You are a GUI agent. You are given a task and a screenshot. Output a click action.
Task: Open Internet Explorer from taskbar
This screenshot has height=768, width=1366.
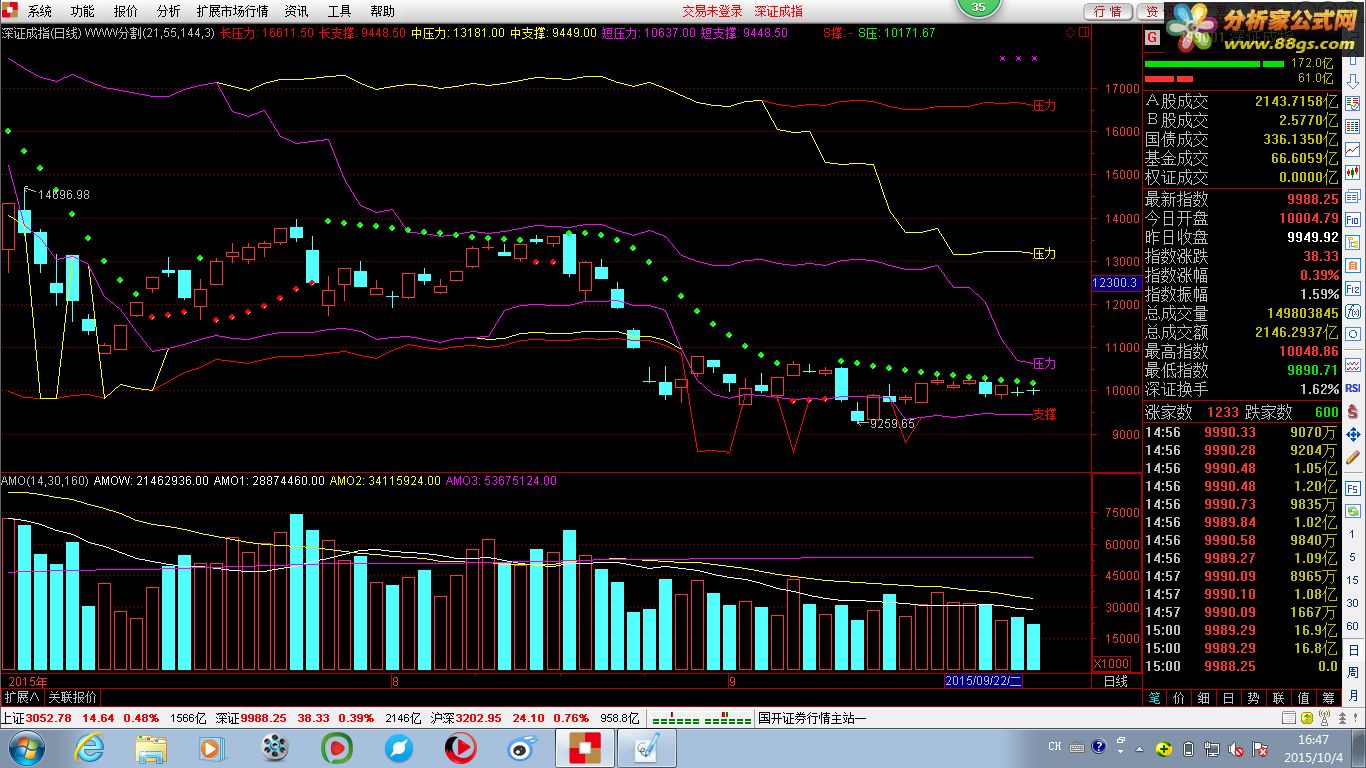pos(90,747)
